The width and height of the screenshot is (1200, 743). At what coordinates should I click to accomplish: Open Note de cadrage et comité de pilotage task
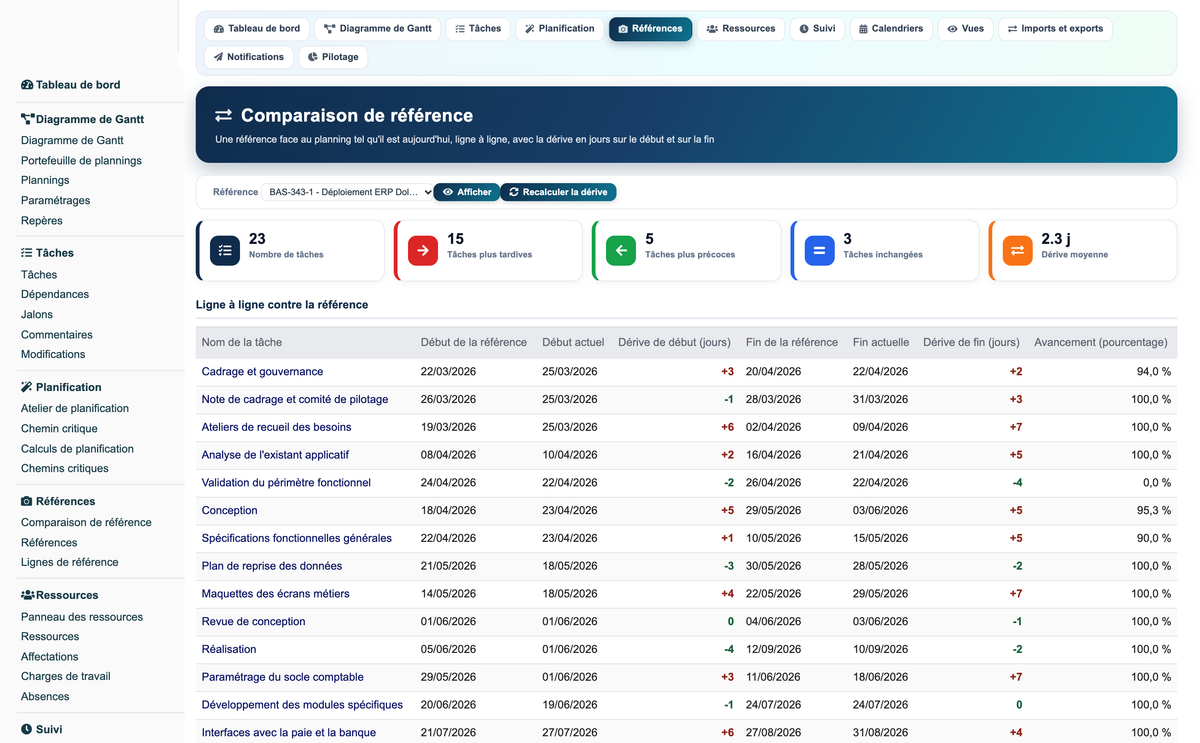(x=295, y=399)
